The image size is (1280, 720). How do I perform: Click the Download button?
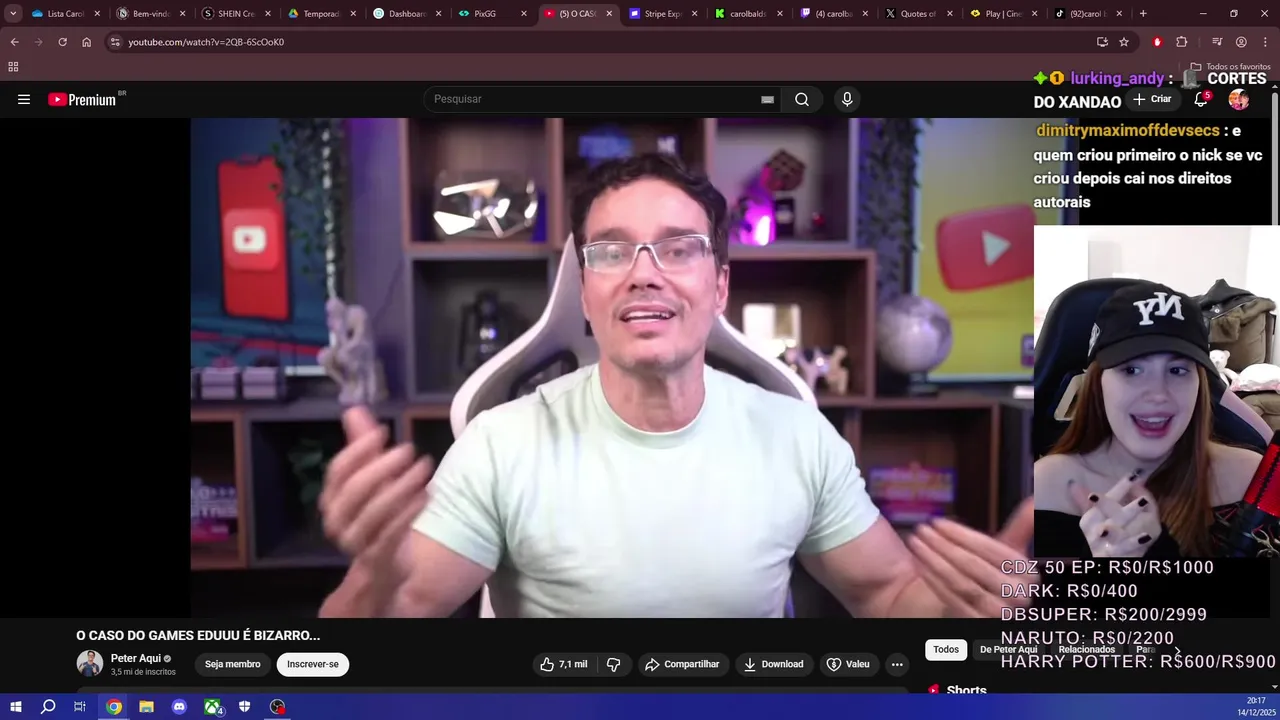point(773,664)
